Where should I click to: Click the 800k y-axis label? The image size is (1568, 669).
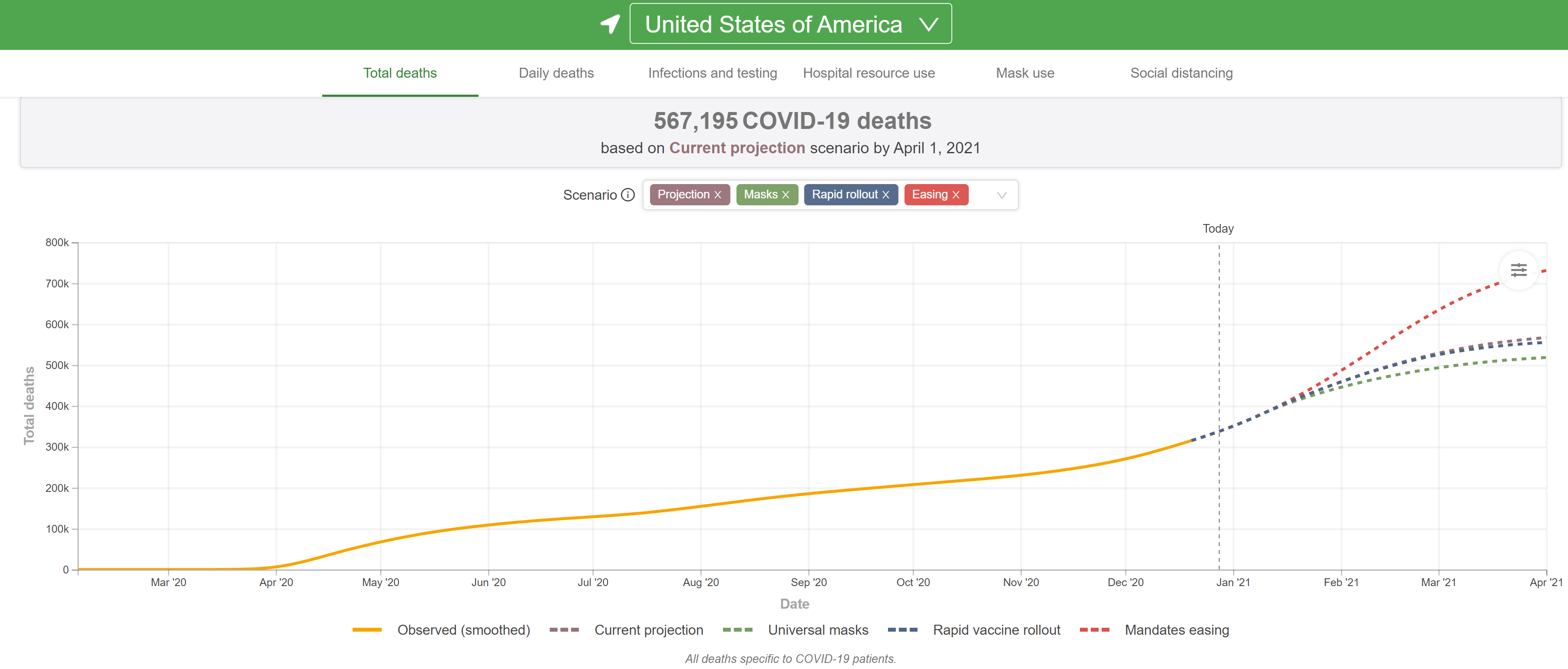point(57,242)
